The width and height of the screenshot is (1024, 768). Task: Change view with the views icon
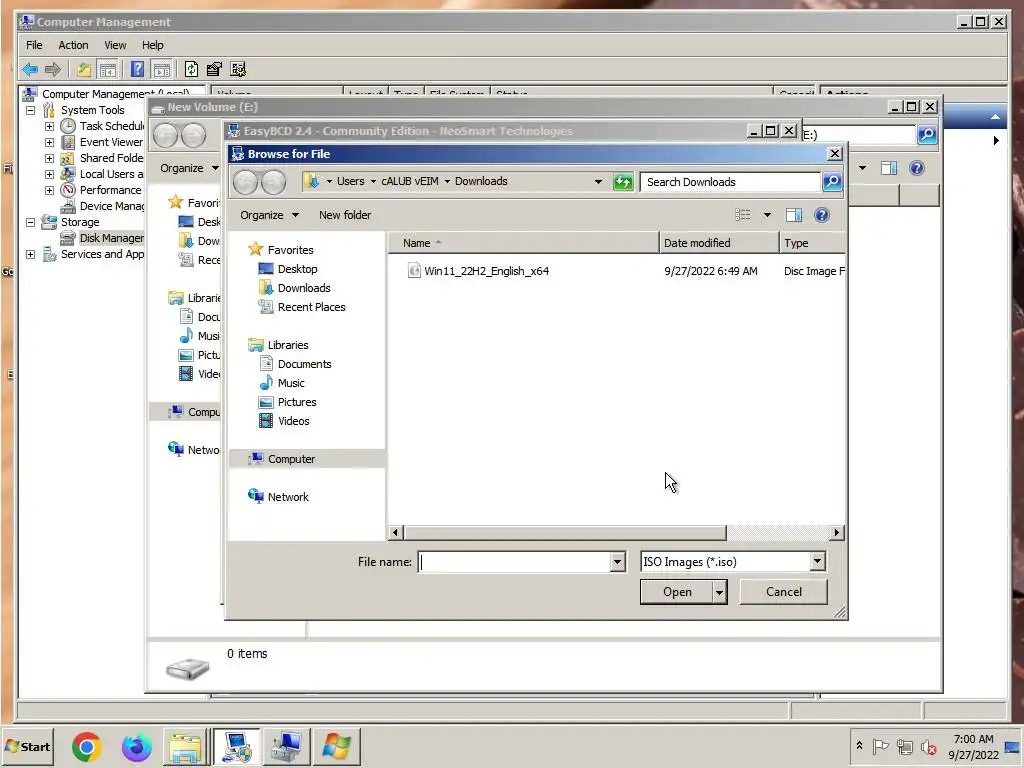pos(743,215)
